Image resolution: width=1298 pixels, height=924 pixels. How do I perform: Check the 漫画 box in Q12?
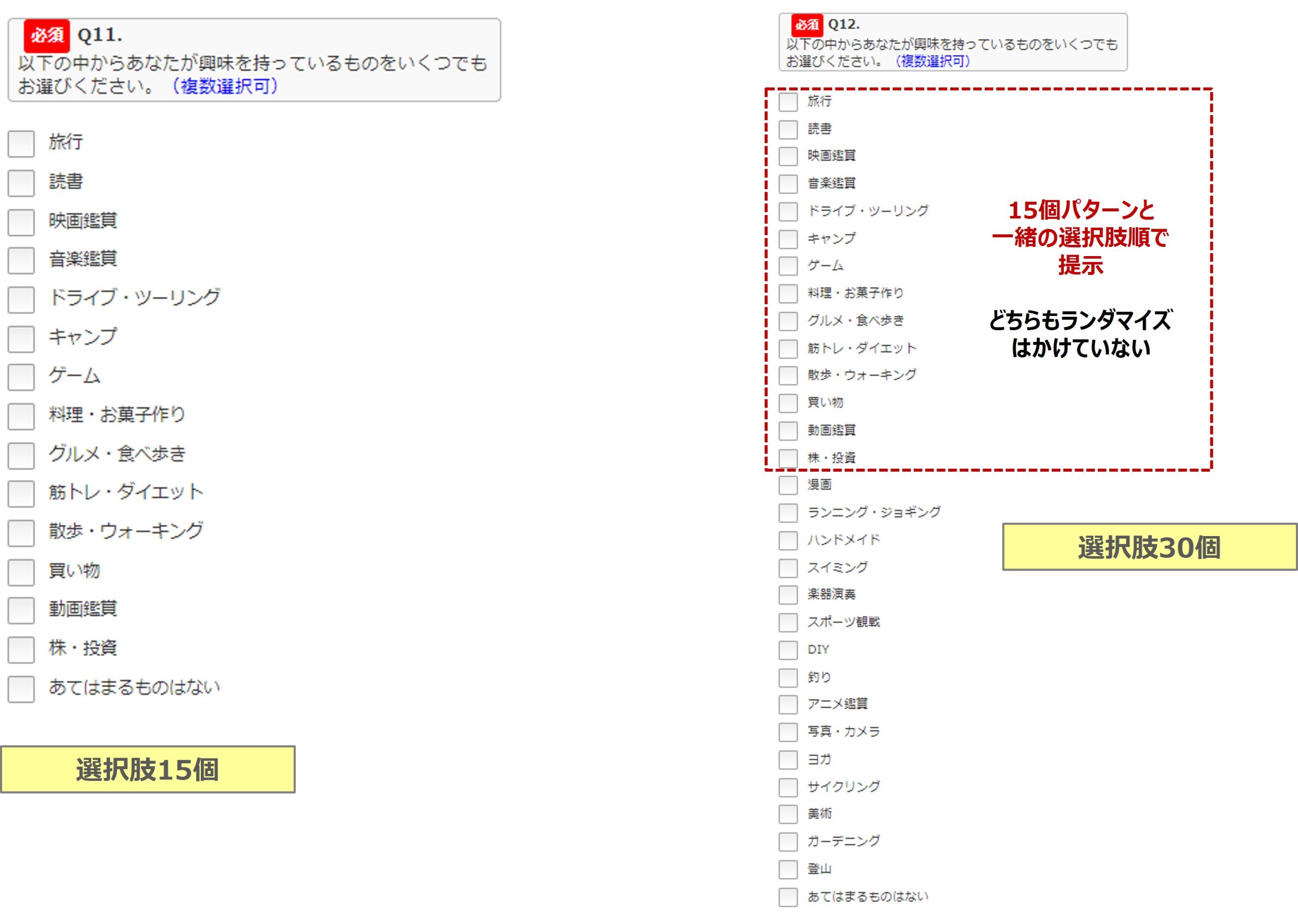(x=788, y=485)
